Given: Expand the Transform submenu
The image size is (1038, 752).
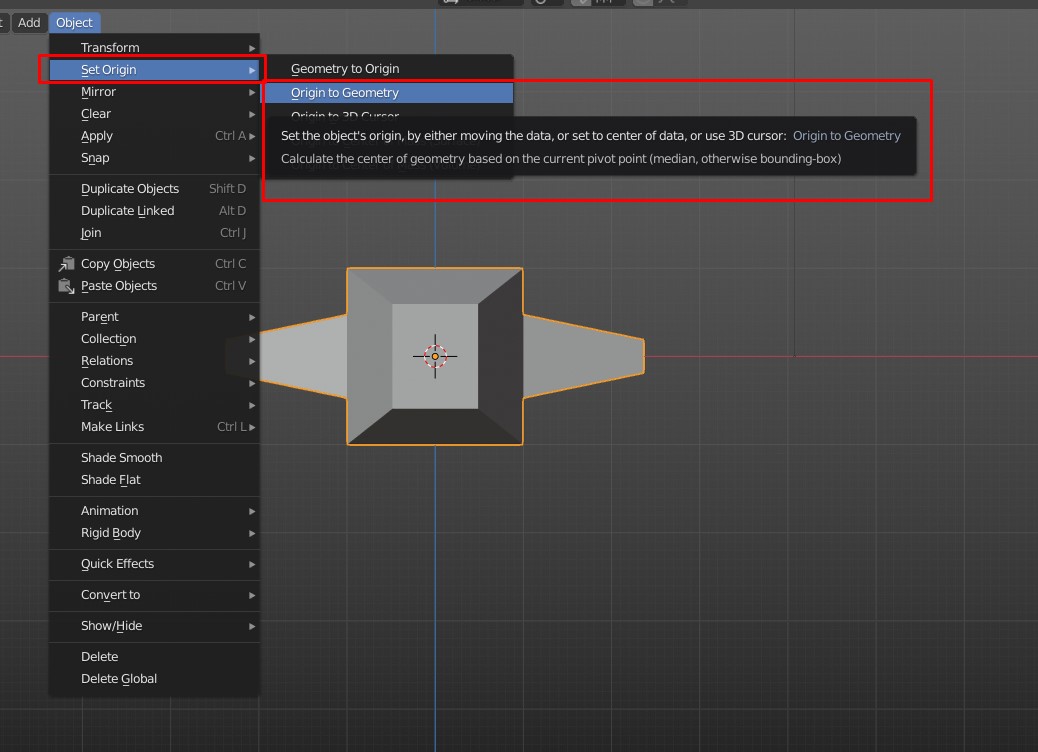Looking at the screenshot, I should tap(110, 47).
